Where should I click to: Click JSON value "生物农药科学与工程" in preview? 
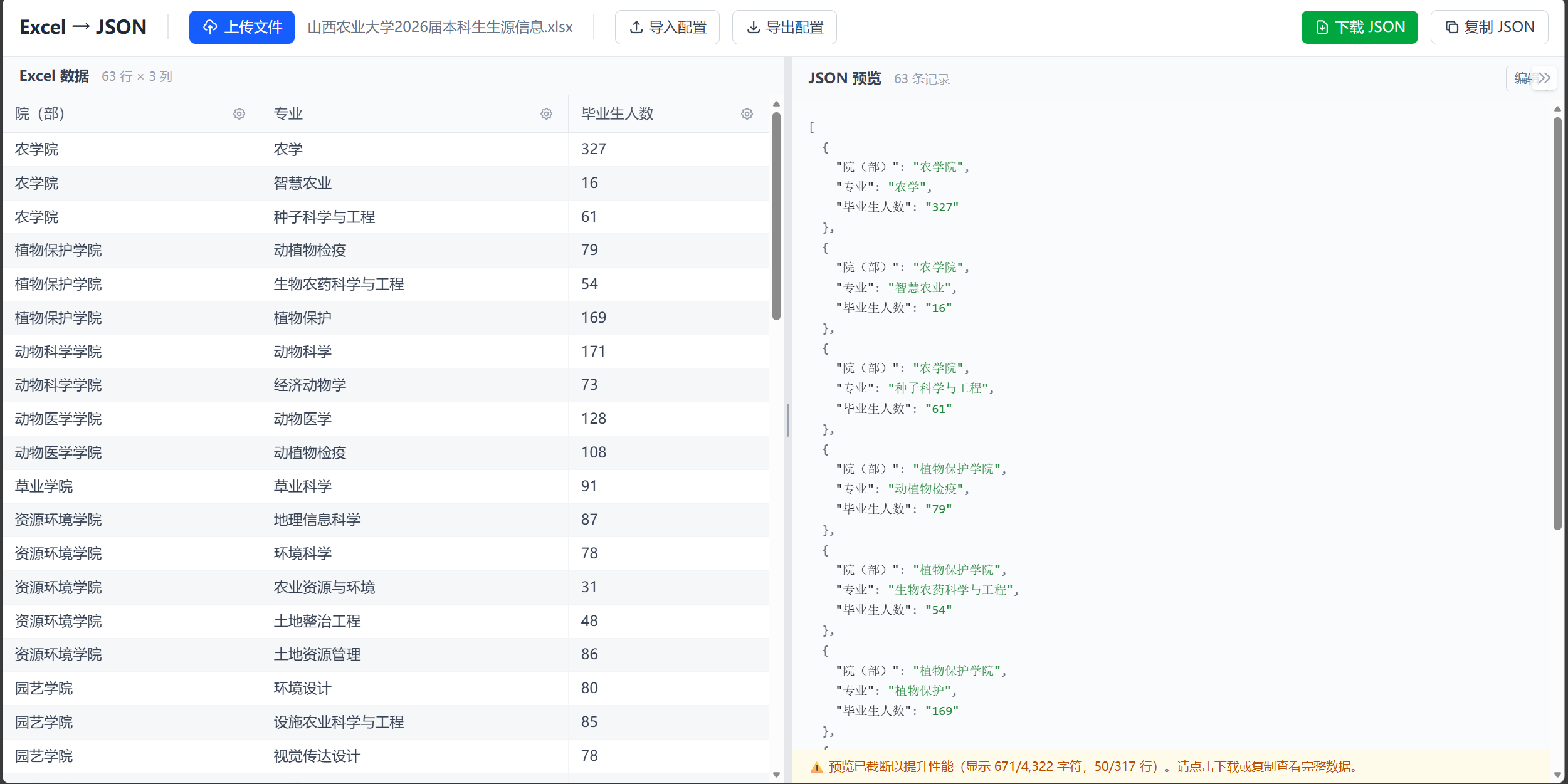click(x=950, y=590)
